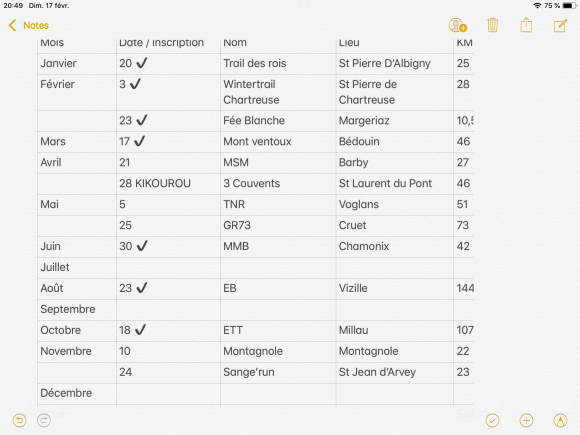Go back to the Notes list
This screenshot has width=580, height=435.
28,26
